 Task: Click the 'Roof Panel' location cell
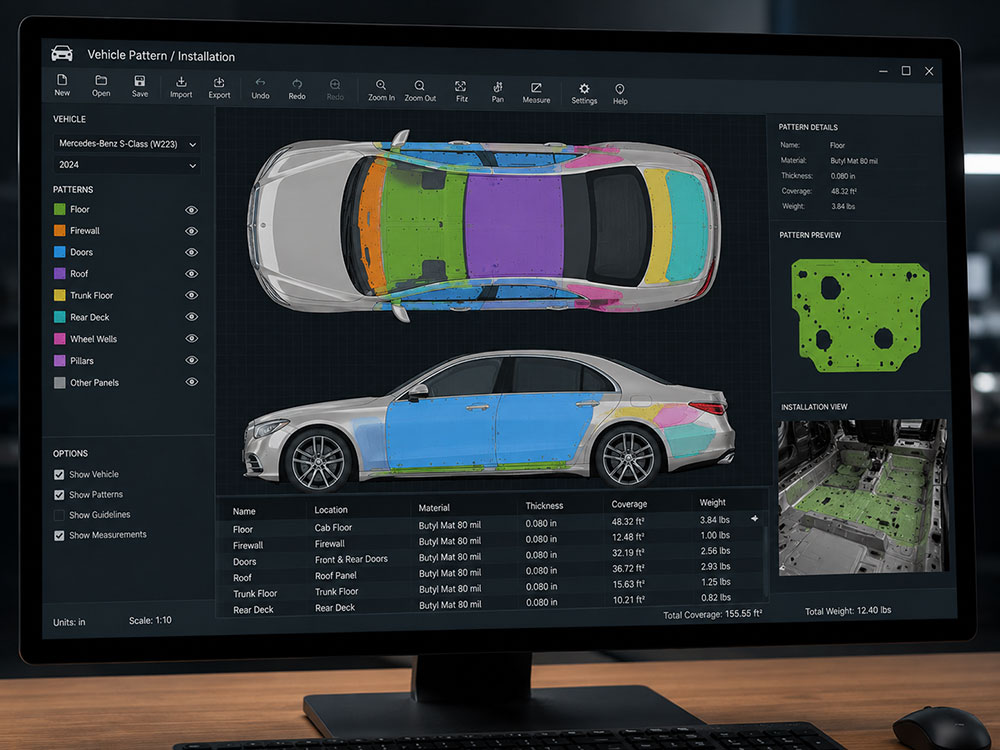pos(335,575)
